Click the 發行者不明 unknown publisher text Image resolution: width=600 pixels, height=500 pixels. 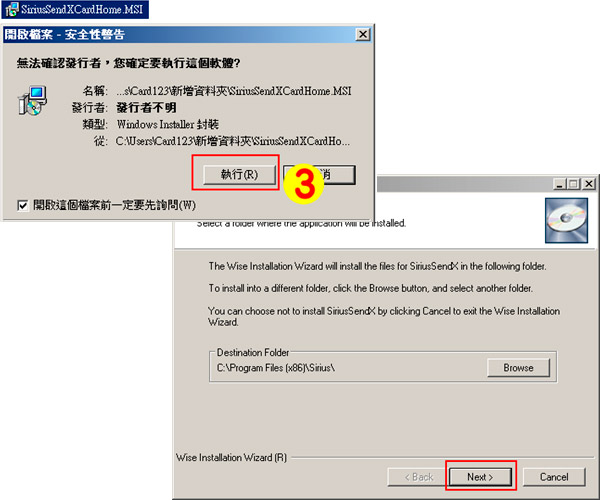tap(147, 108)
